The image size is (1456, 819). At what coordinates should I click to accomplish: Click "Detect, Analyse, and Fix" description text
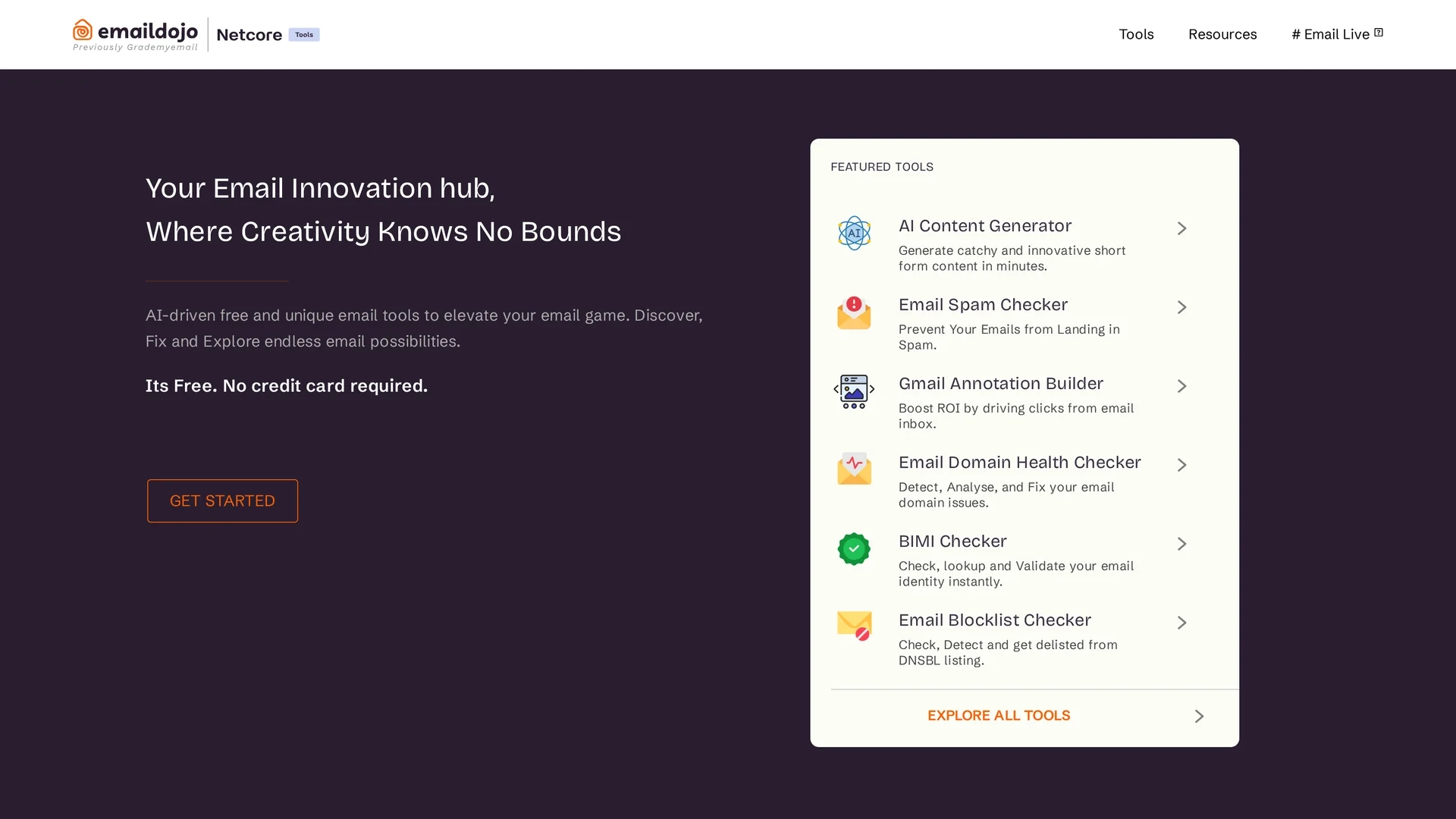pyautogui.click(x=1006, y=494)
